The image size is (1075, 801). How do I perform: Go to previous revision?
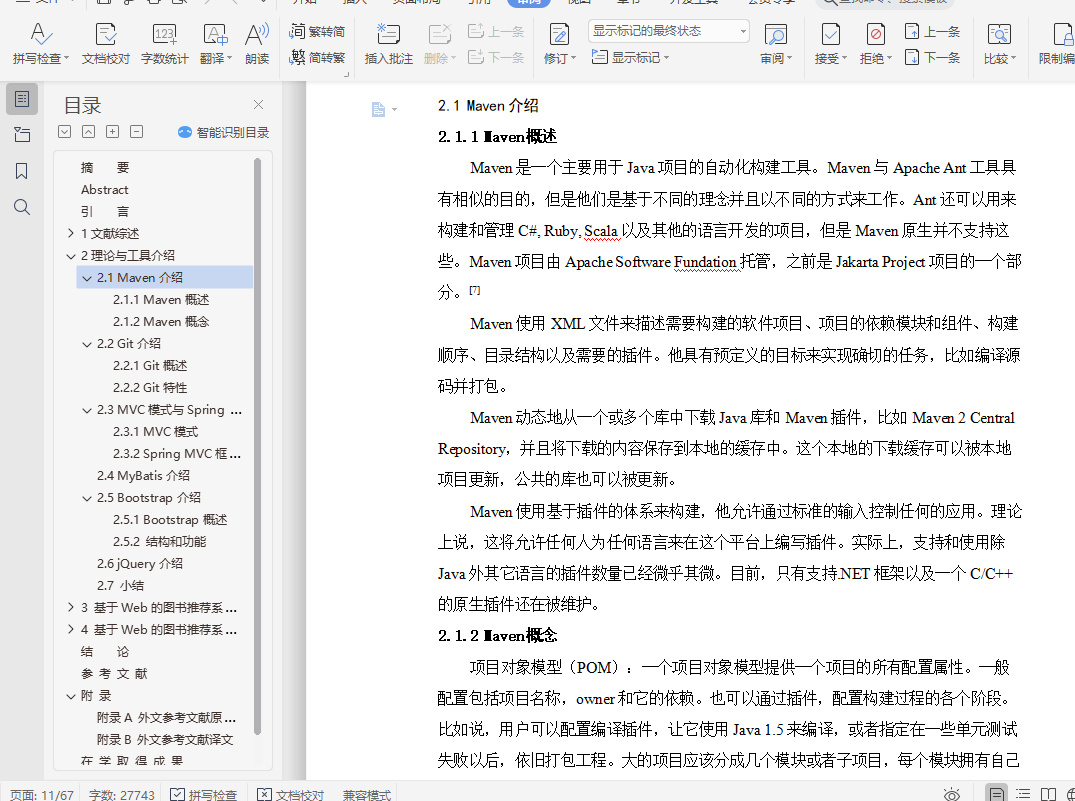click(x=932, y=32)
